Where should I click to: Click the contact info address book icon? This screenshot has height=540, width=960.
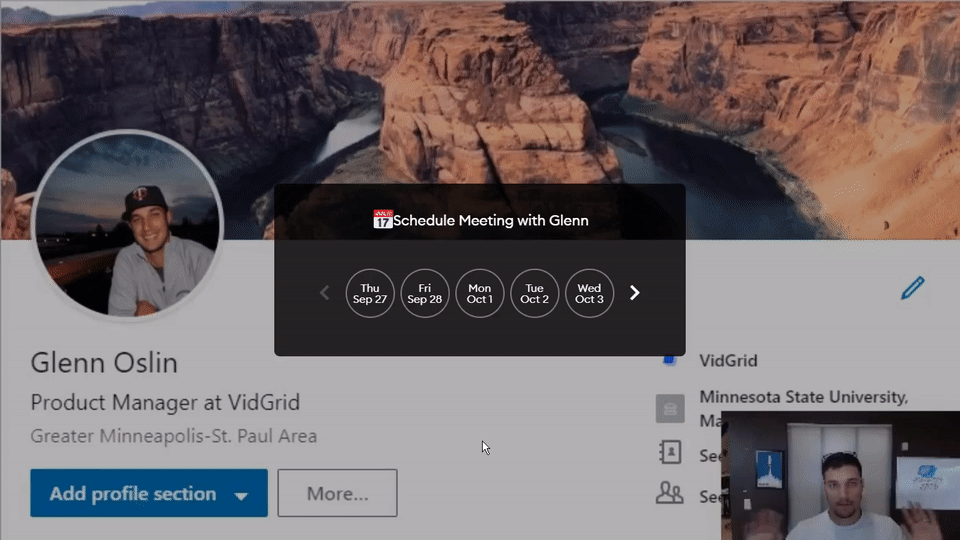click(670, 452)
